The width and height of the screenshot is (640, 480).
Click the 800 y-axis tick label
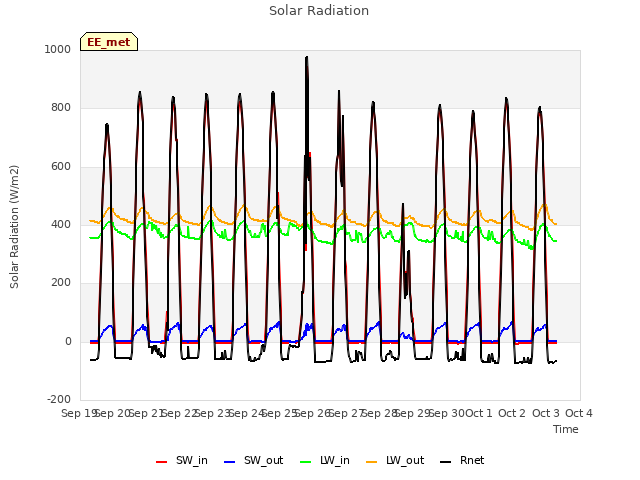pos(61,107)
